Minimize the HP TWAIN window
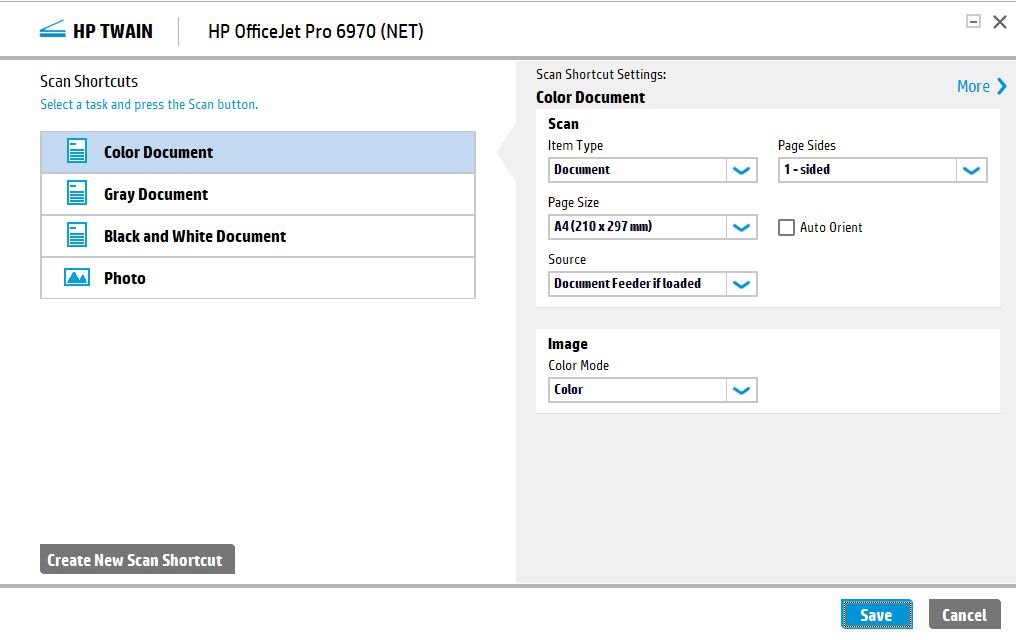This screenshot has height=640, width=1016. 973,21
